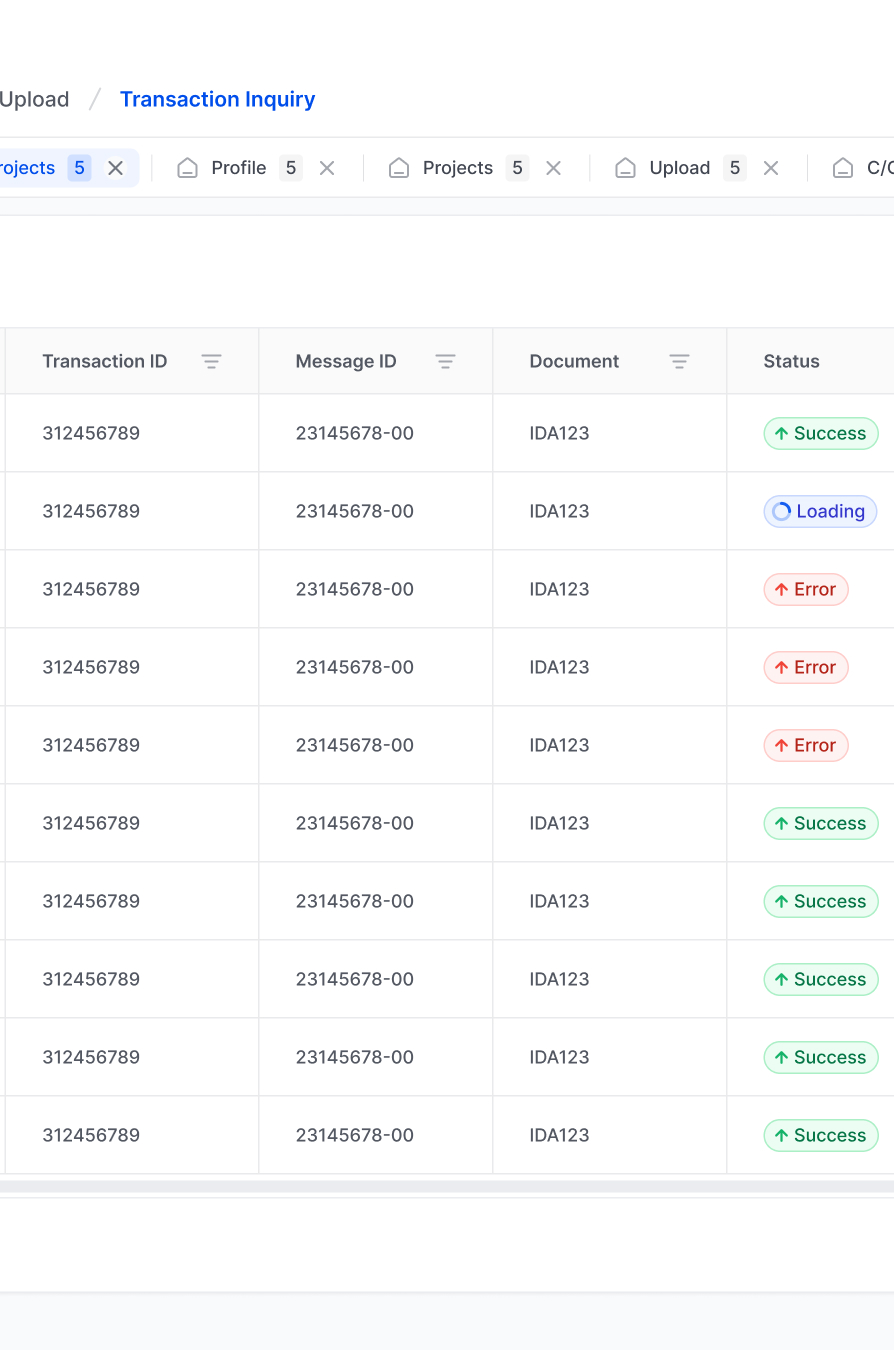This screenshot has width=894, height=1350.
Task: Close the Profile tab
Action: tap(327, 168)
